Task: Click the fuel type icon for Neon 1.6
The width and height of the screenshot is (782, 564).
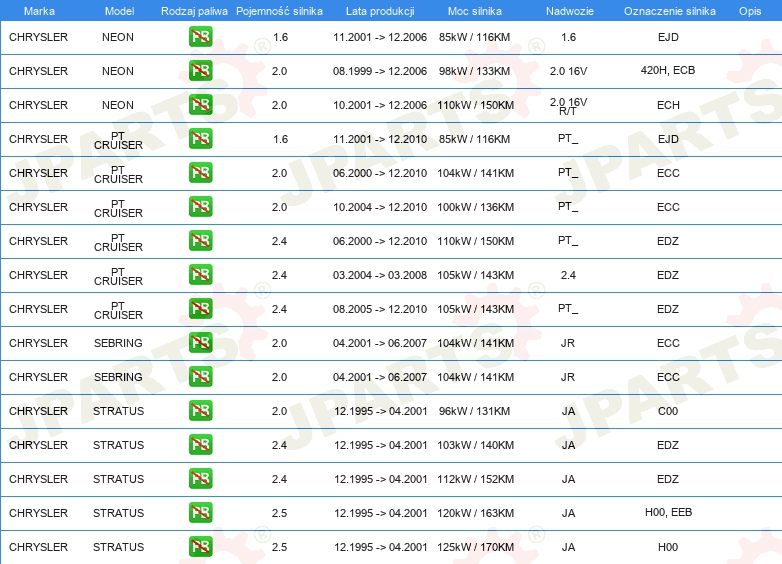Action: (200, 38)
